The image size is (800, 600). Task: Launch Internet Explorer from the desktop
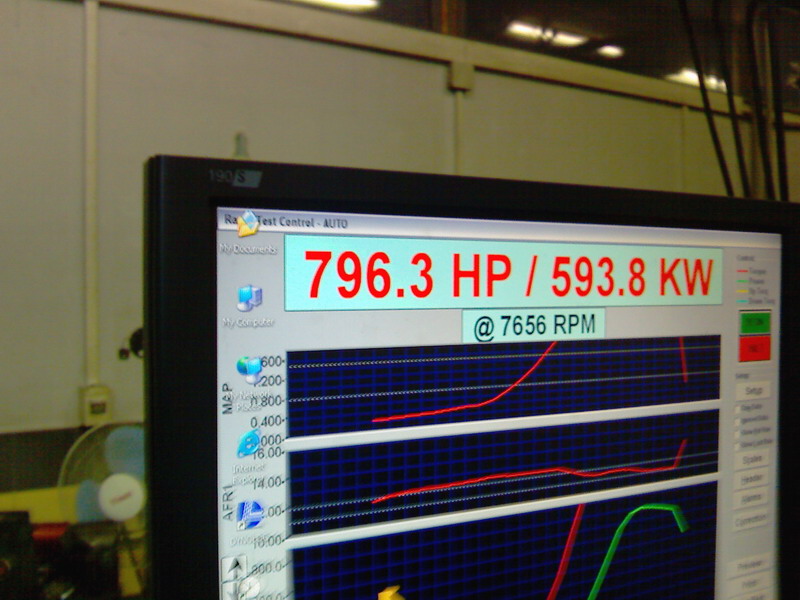click(248, 444)
